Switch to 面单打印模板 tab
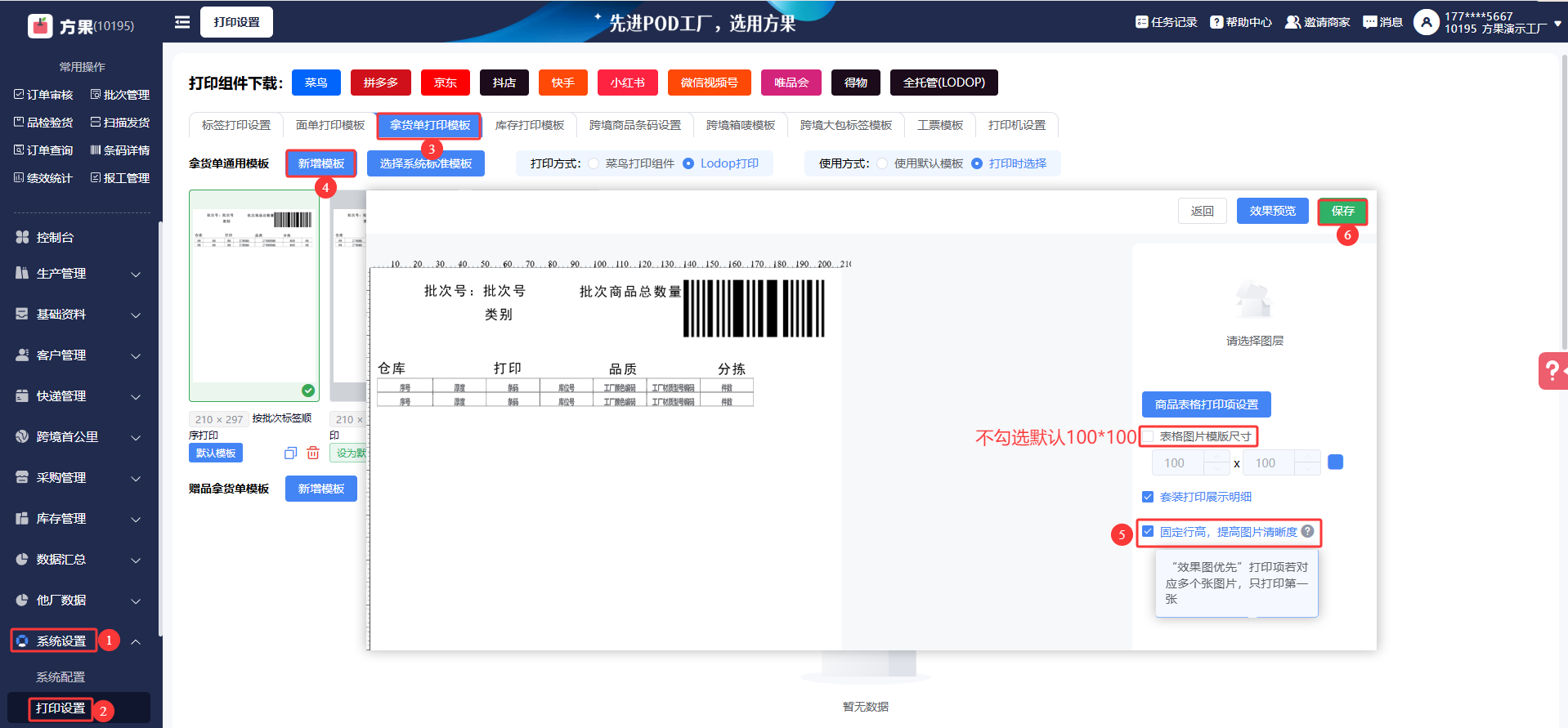 [x=330, y=125]
